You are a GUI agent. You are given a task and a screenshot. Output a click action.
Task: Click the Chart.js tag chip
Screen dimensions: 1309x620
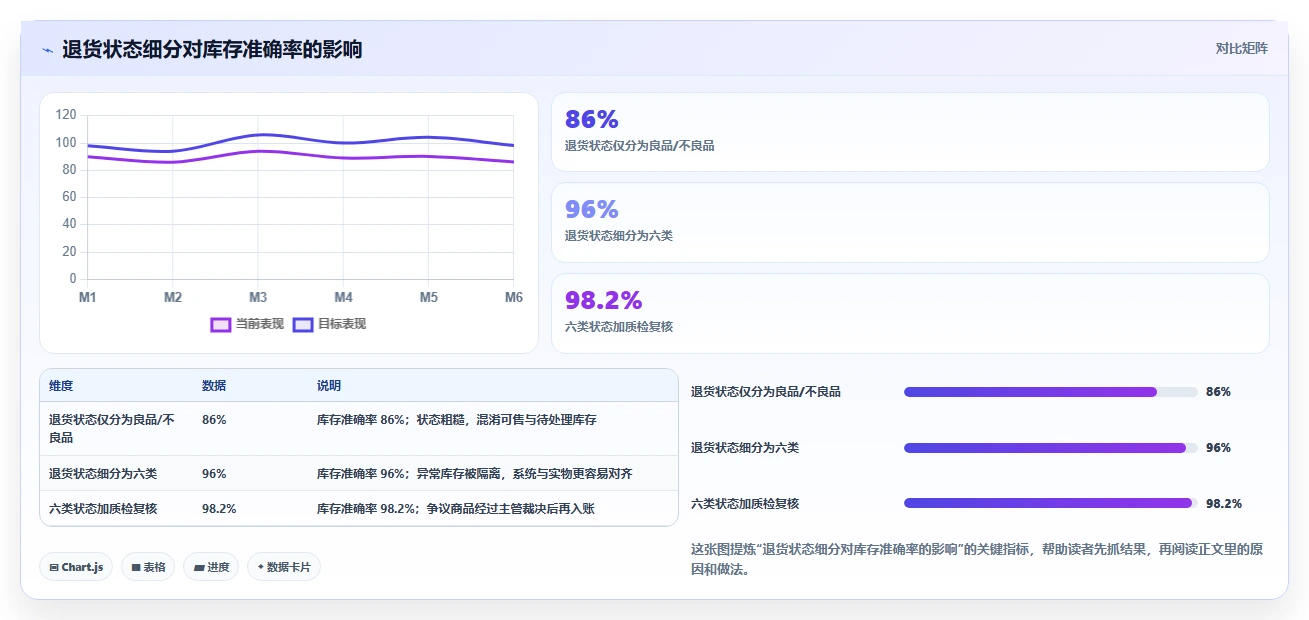point(77,567)
